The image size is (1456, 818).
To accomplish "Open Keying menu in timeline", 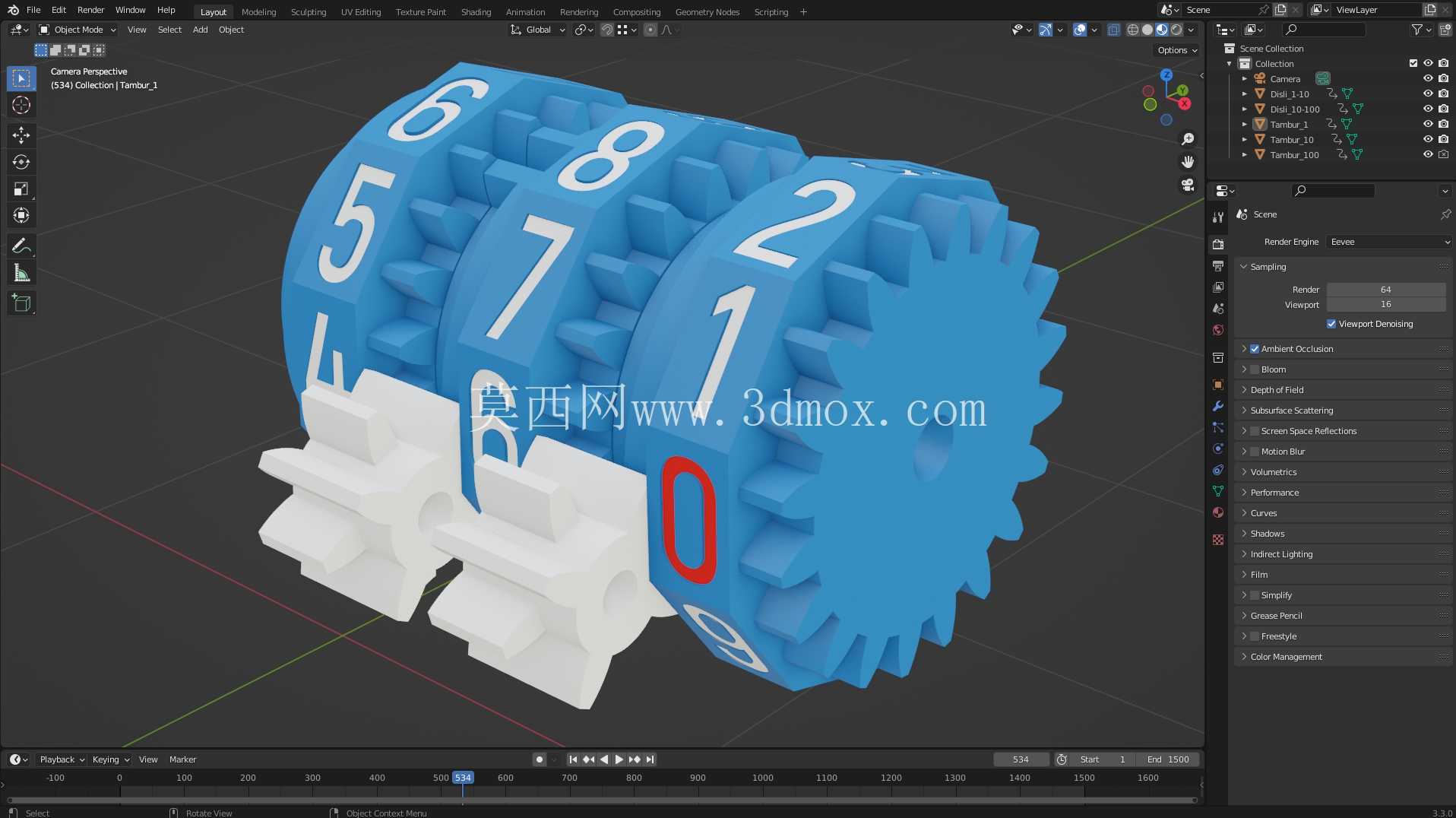I will tap(110, 759).
